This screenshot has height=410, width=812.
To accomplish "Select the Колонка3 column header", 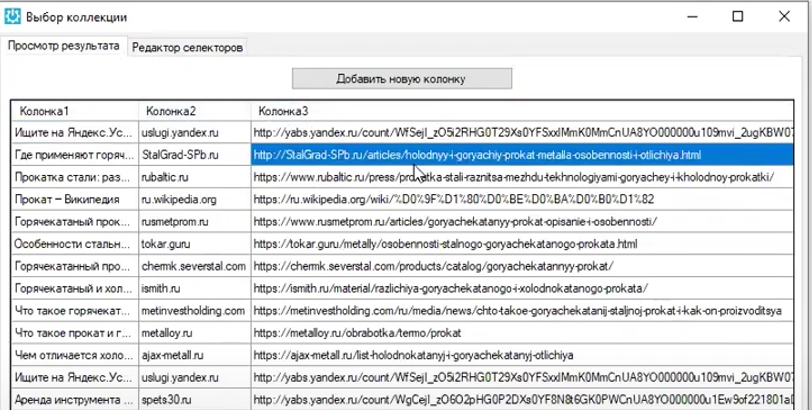I will click(522, 111).
